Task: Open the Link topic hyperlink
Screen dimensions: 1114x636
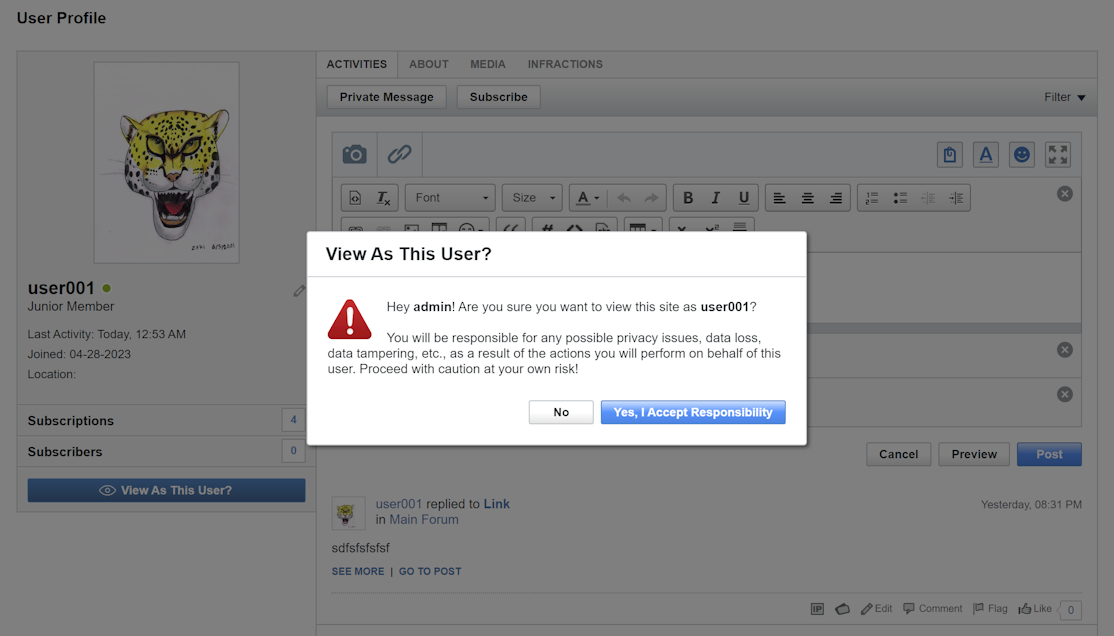Action: click(x=497, y=504)
